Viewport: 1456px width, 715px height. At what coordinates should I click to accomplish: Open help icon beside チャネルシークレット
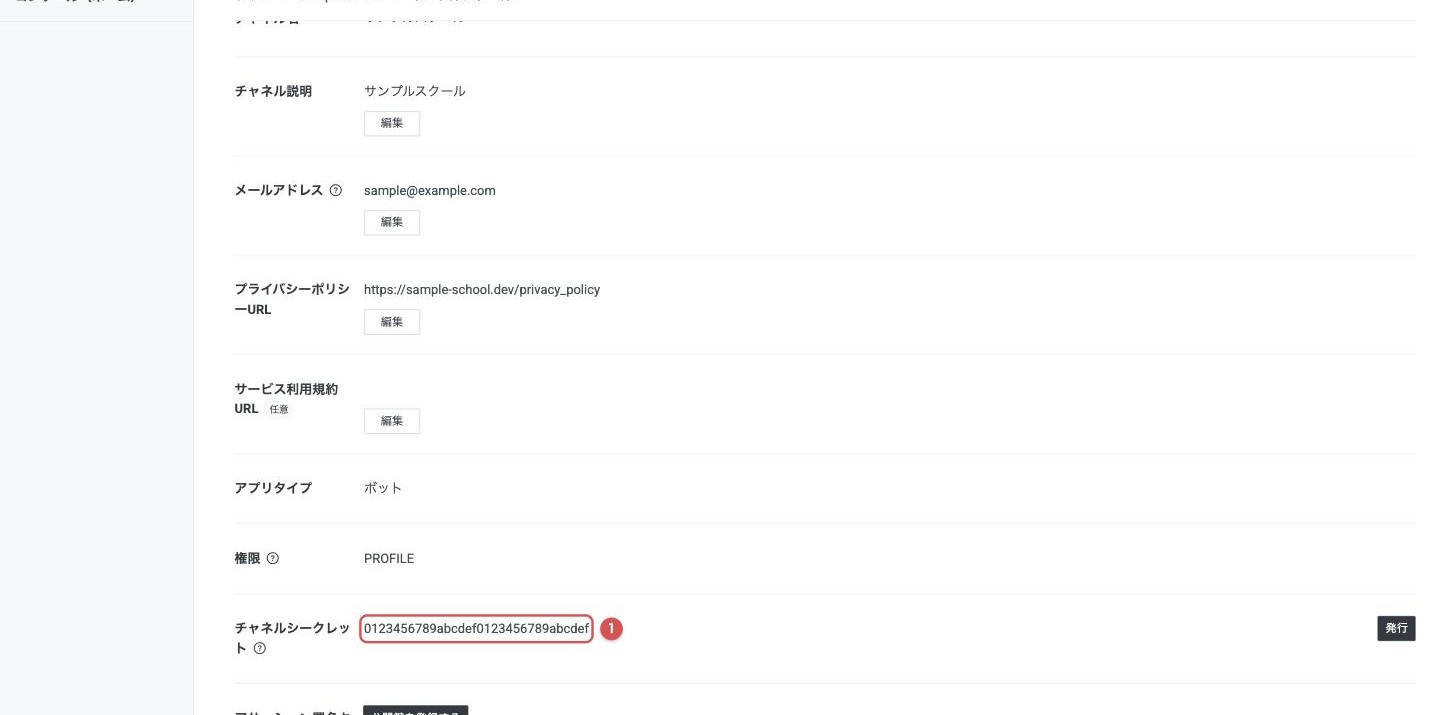pos(260,648)
